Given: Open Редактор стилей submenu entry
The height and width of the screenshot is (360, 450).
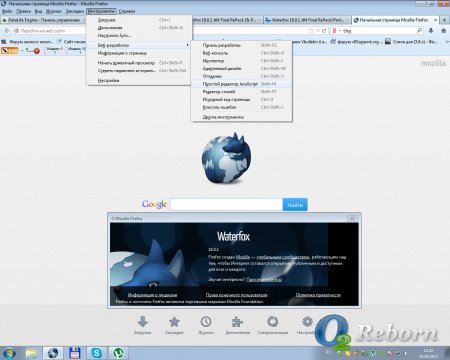Looking at the screenshot, I should tap(242, 92).
